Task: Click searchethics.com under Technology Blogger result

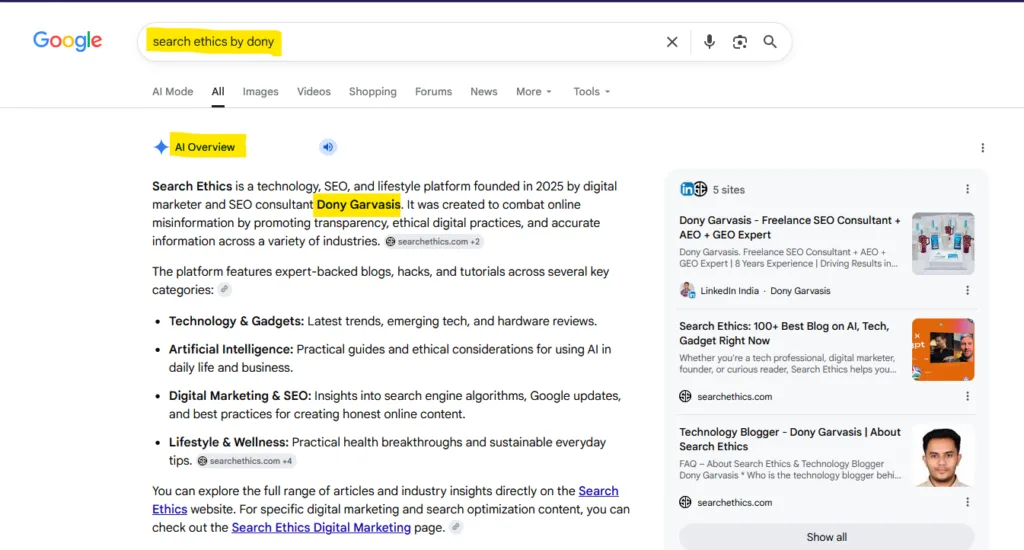Action: [734, 502]
